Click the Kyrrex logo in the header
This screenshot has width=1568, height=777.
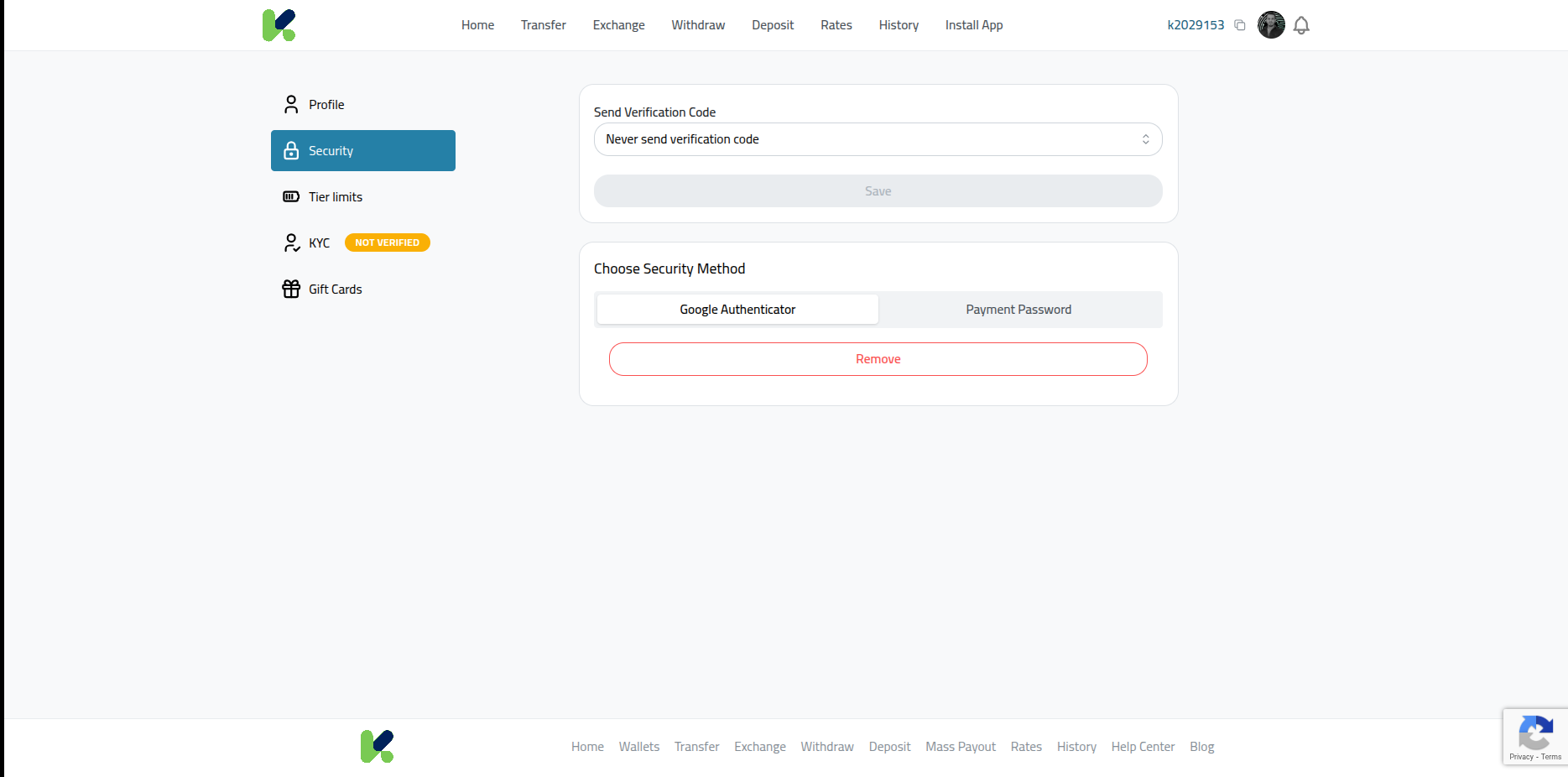pyautogui.click(x=279, y=25)
